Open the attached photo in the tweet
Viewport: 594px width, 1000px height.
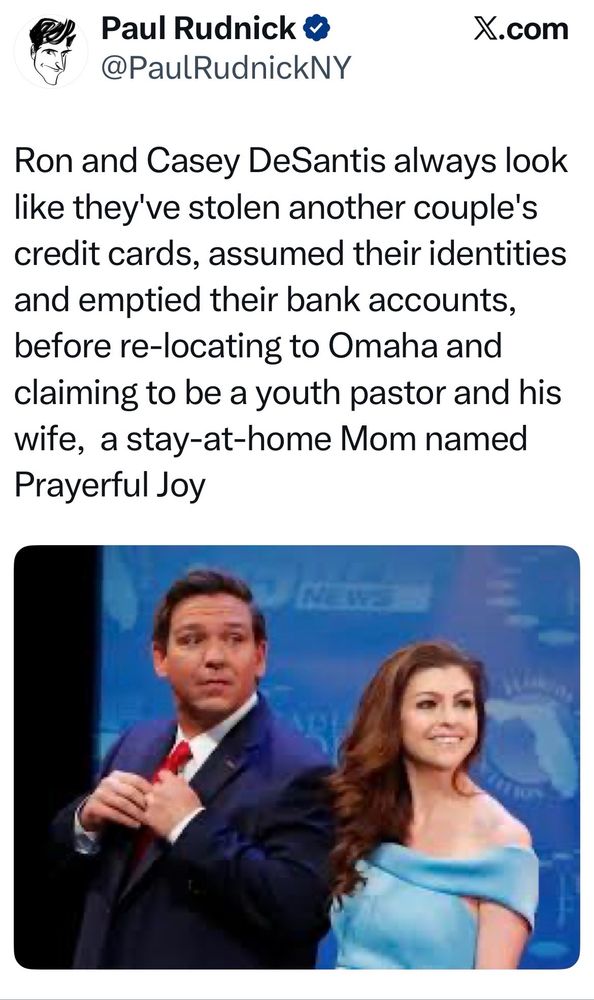click(x=297, y=757)
